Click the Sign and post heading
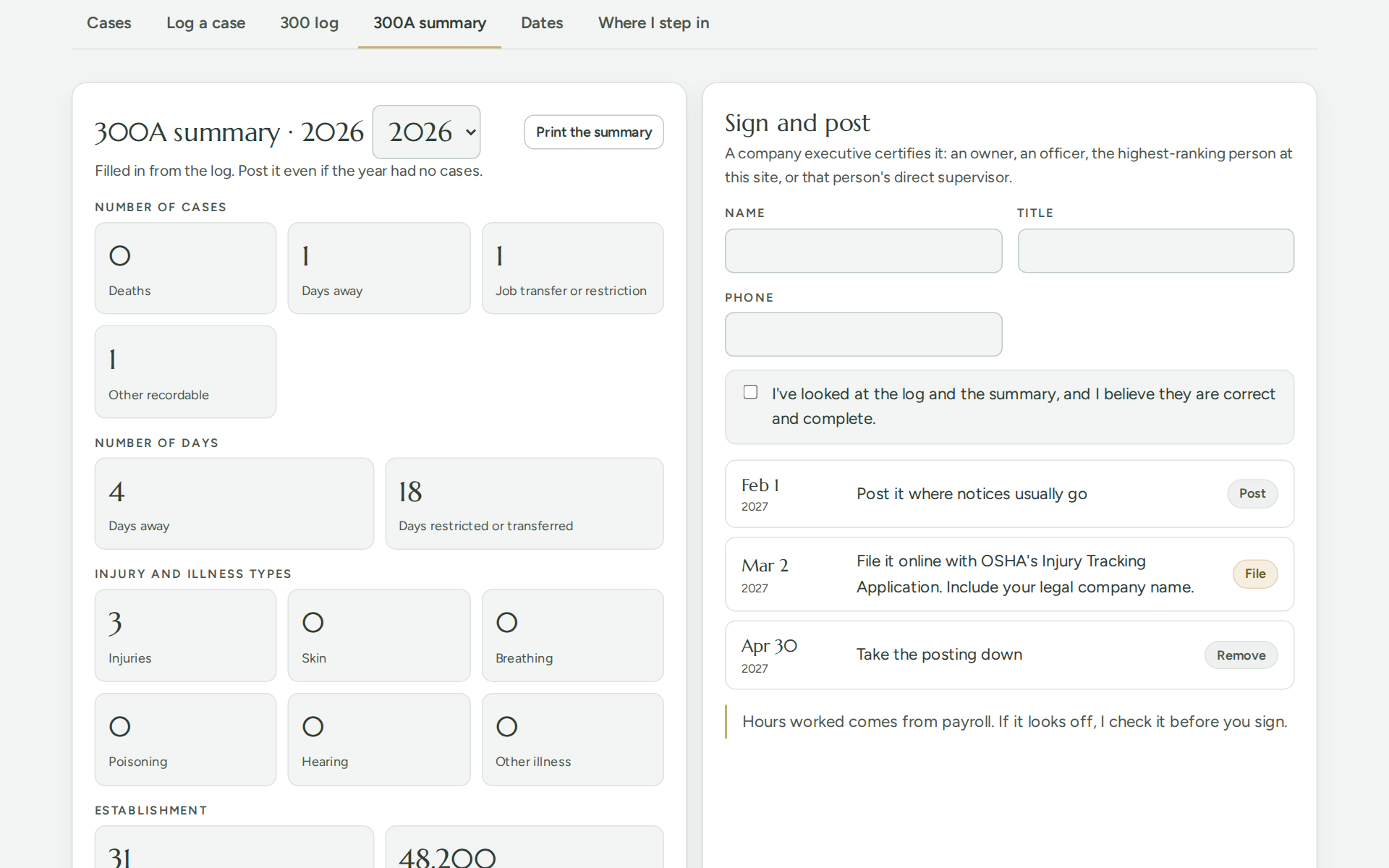This screenshot has height=868, width=1389. 797,123
